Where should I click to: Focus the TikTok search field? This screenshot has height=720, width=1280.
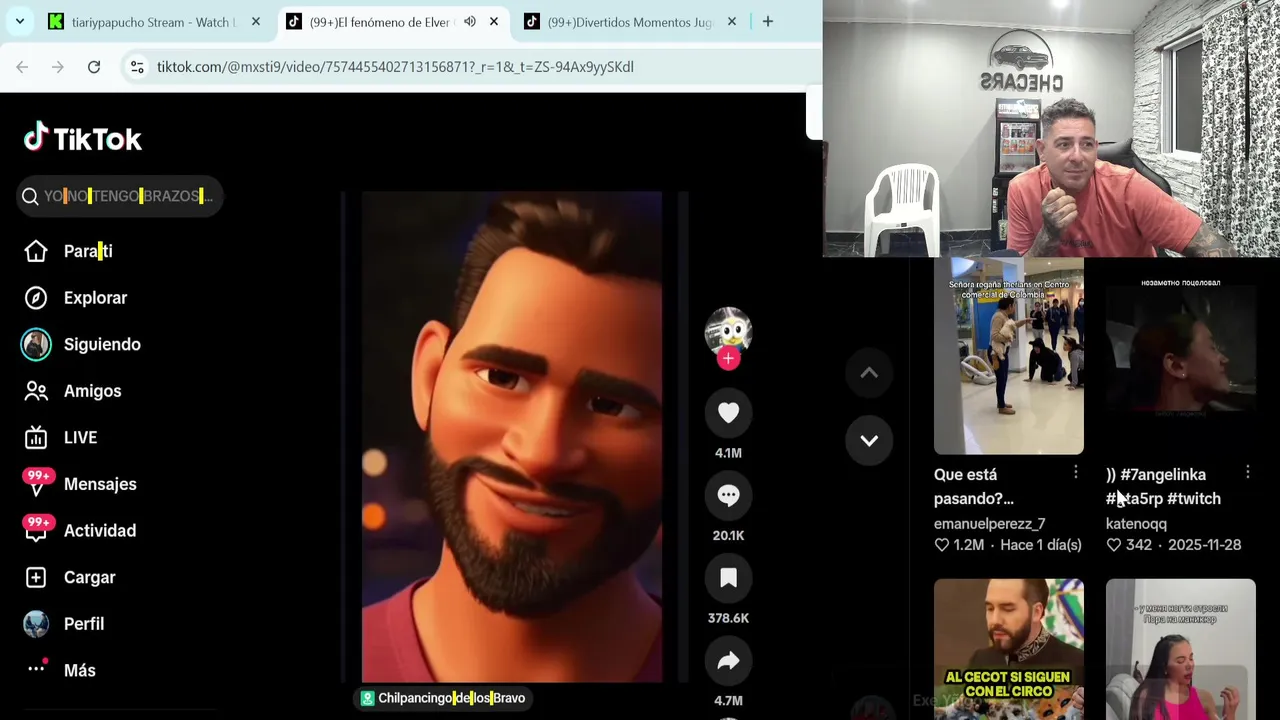120,196
